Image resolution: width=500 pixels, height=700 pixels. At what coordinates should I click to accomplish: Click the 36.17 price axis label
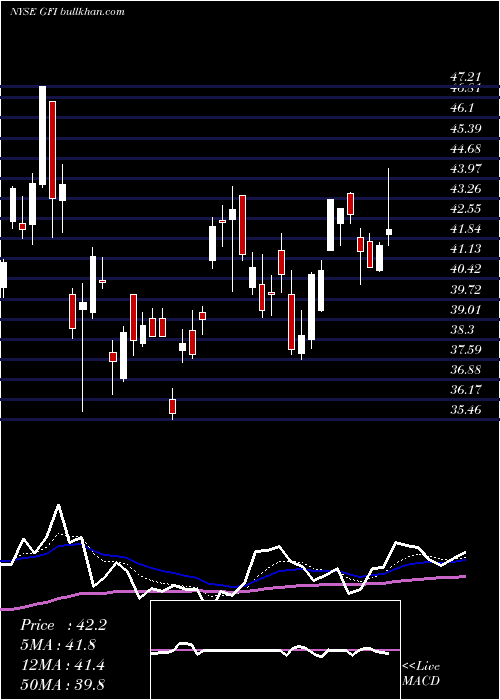[x=466, y=390]
